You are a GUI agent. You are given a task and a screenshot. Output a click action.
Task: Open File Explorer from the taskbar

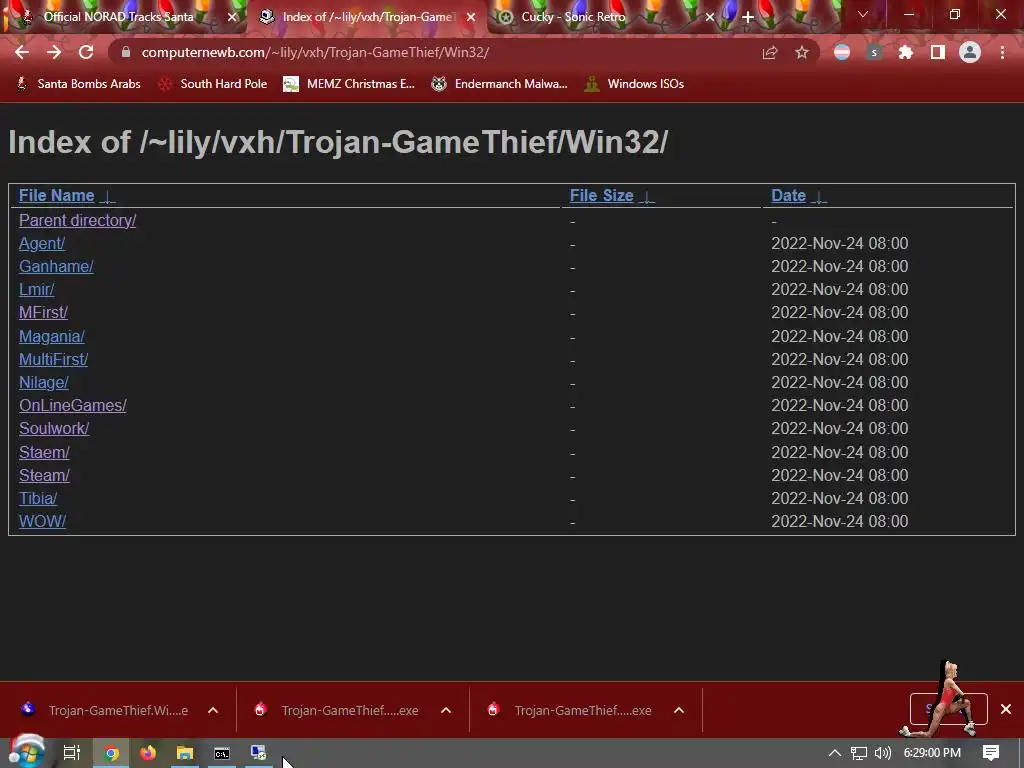(185, 753)
